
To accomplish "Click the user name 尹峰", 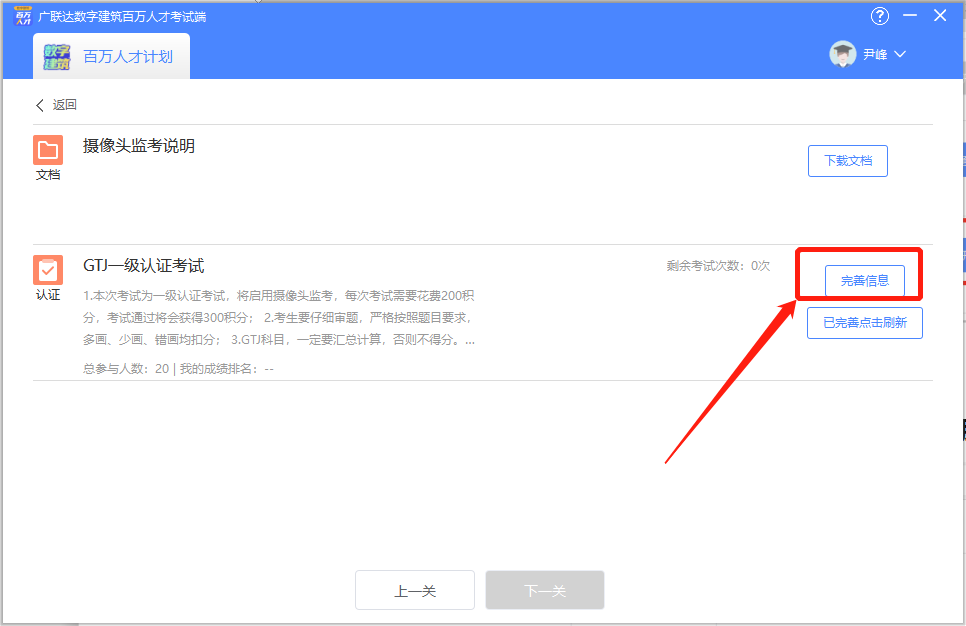I will pos(875,54).
